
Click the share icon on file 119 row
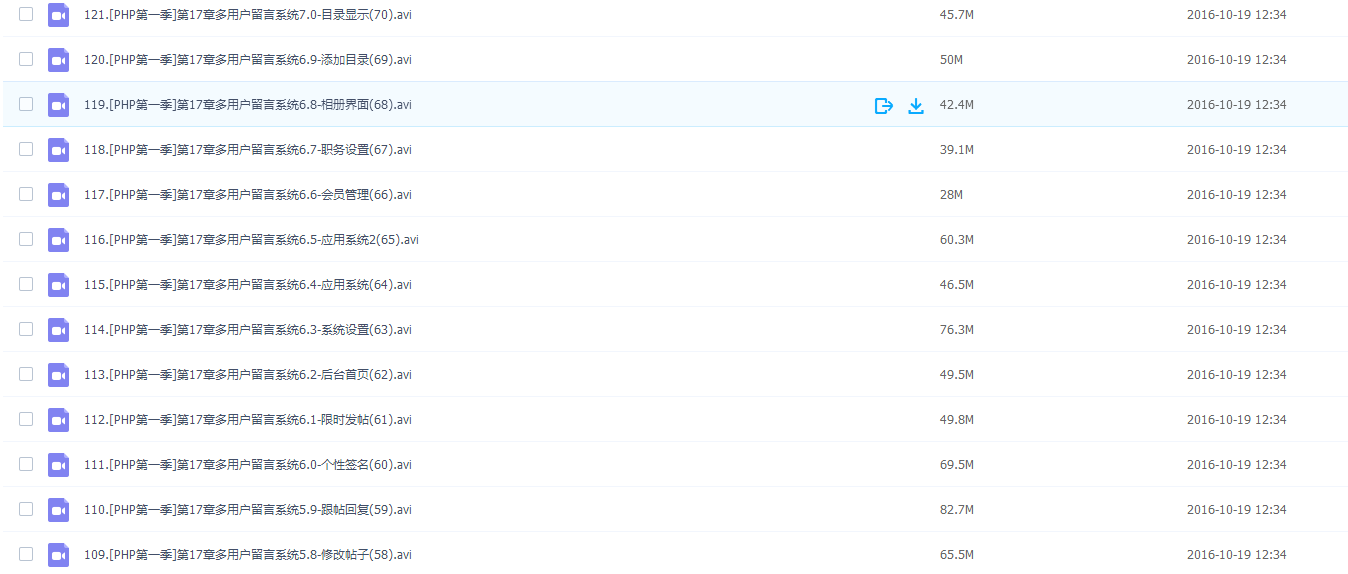[884, 105]
